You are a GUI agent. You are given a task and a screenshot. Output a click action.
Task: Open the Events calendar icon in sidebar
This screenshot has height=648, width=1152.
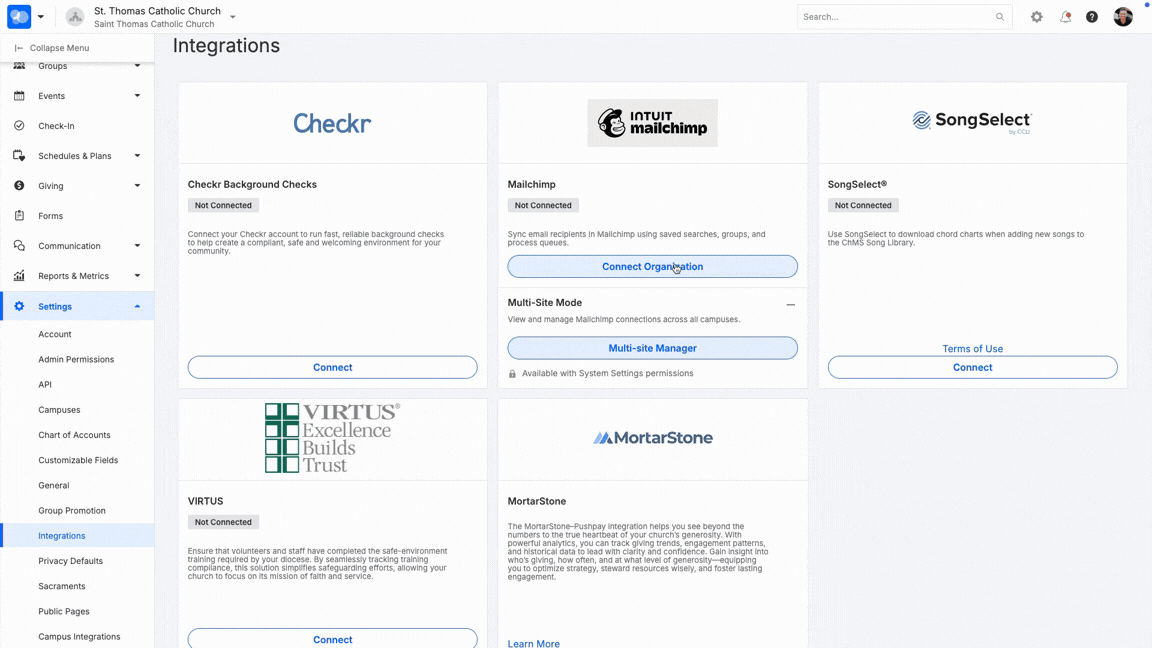tap(21, 95)
